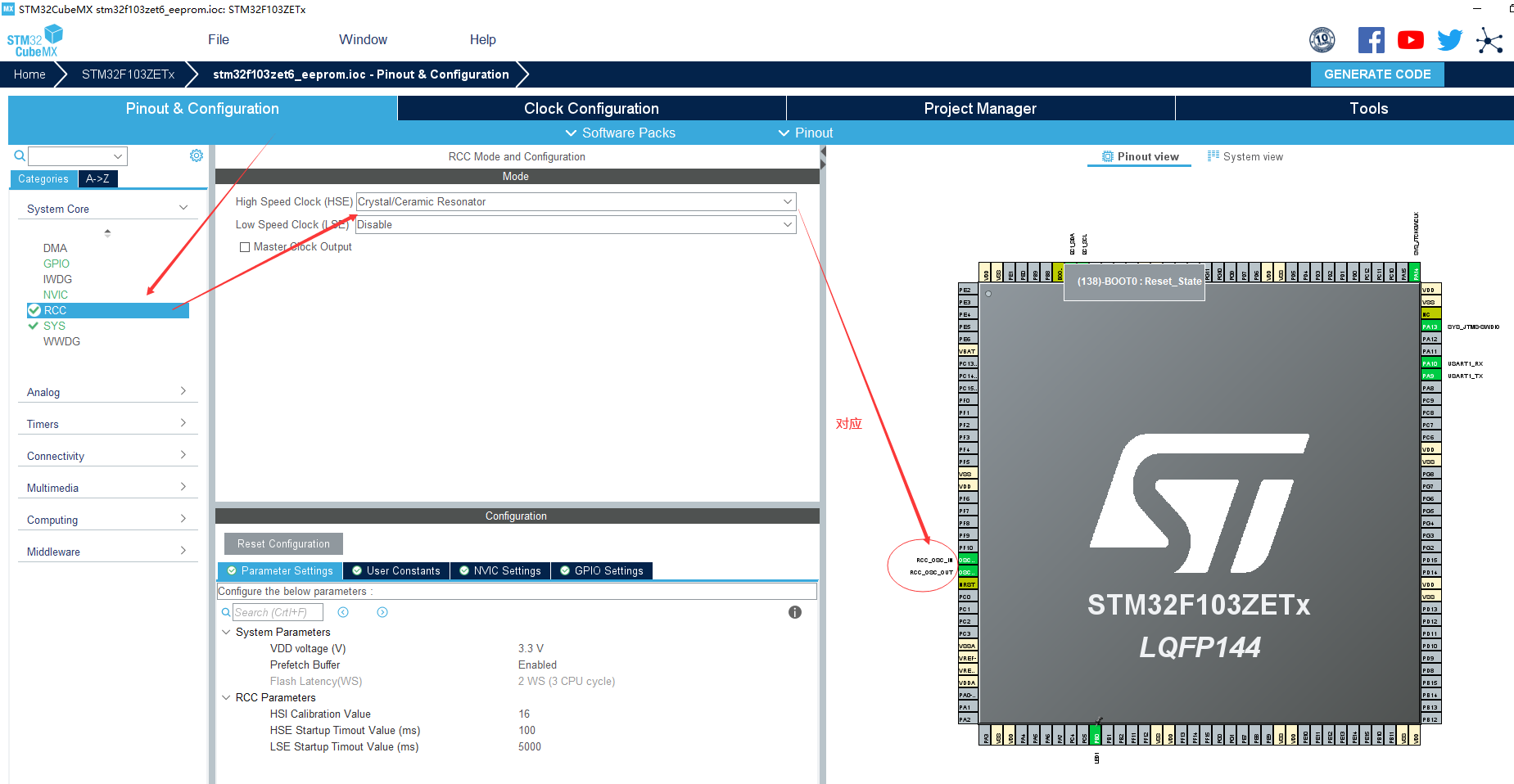Click the checkmark badge on the RCC item
The height and width of the screenshot is (784, 1514).
coord(34,310)
